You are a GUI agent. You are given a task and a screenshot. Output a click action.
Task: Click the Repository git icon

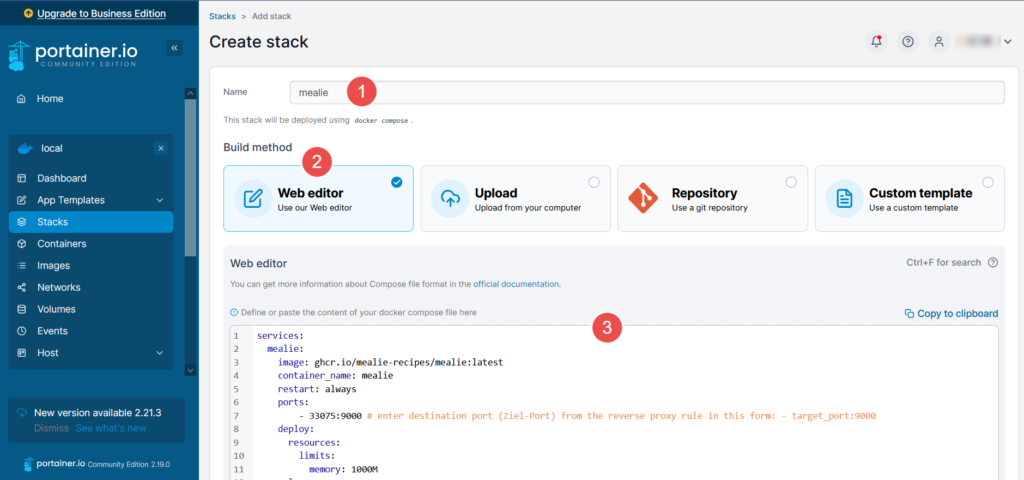coord(643,199)
